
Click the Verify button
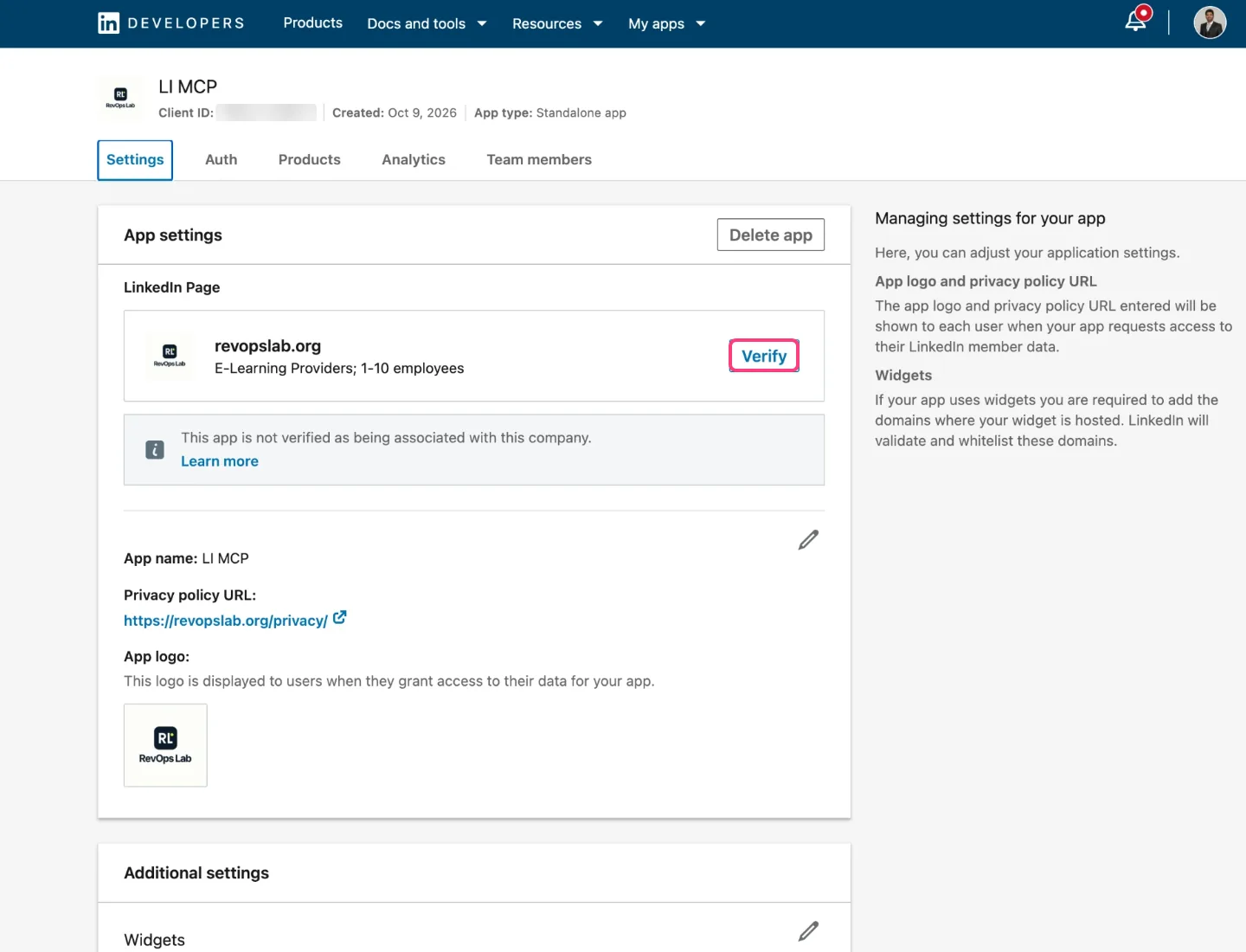764,356
